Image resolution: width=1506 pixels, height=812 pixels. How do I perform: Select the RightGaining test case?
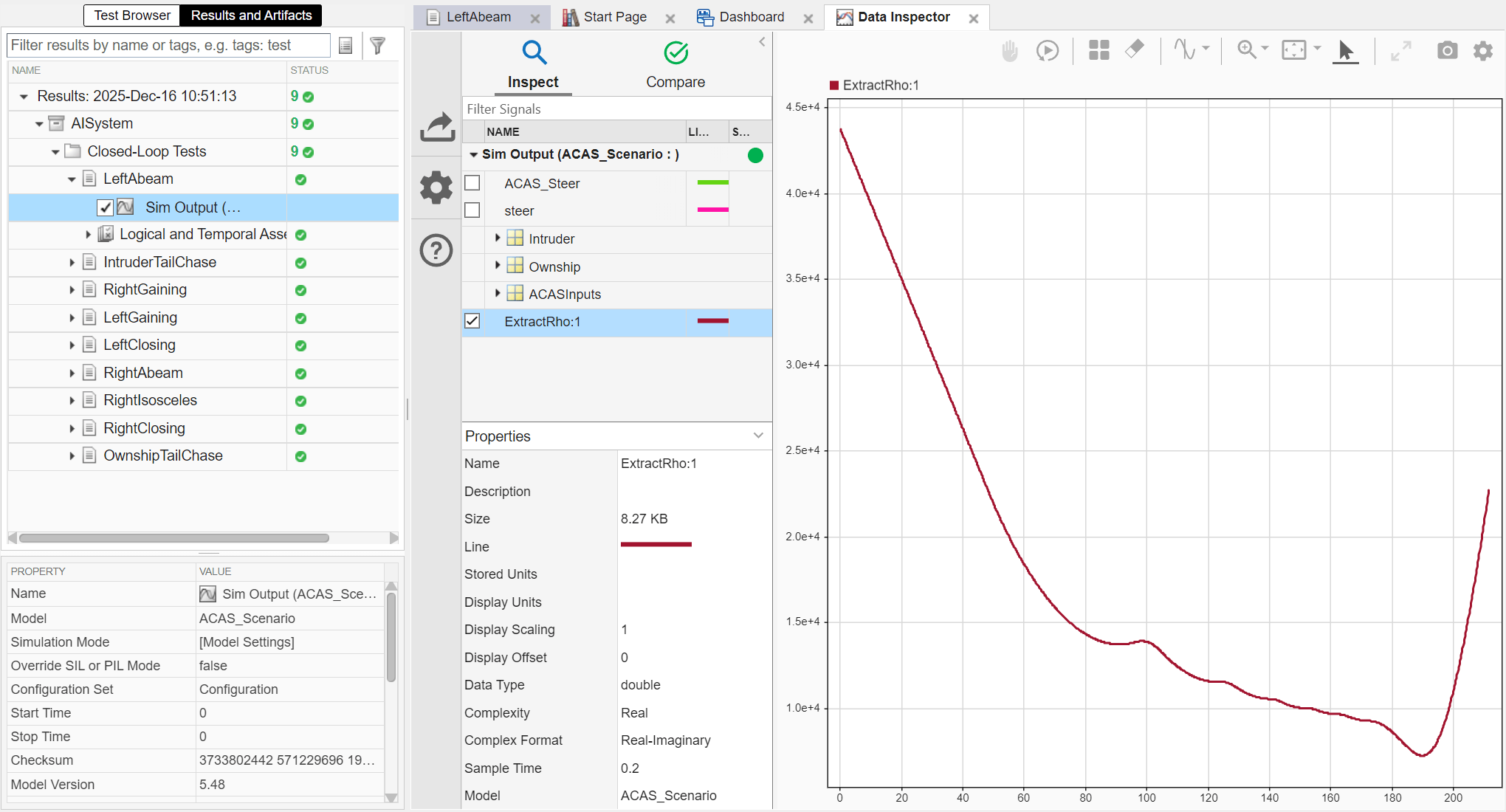(145, 289)
